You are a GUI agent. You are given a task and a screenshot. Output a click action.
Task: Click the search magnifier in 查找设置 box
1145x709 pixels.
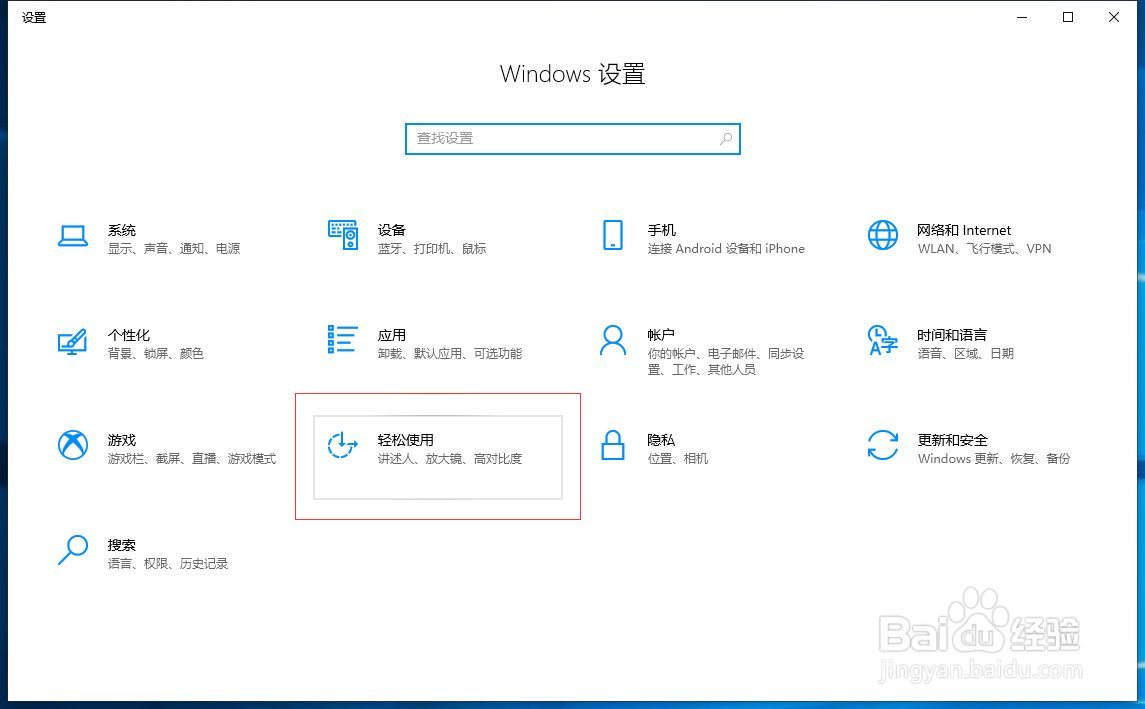pos(726,139)
